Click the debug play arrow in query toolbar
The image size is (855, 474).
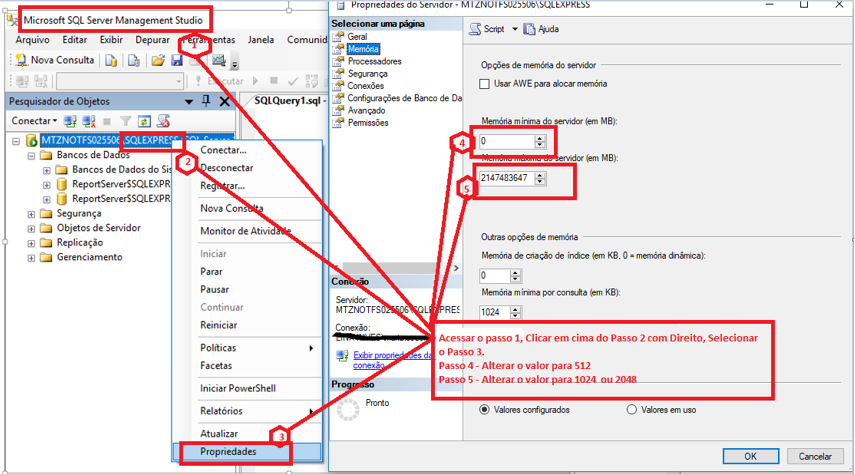click(256, 81)
